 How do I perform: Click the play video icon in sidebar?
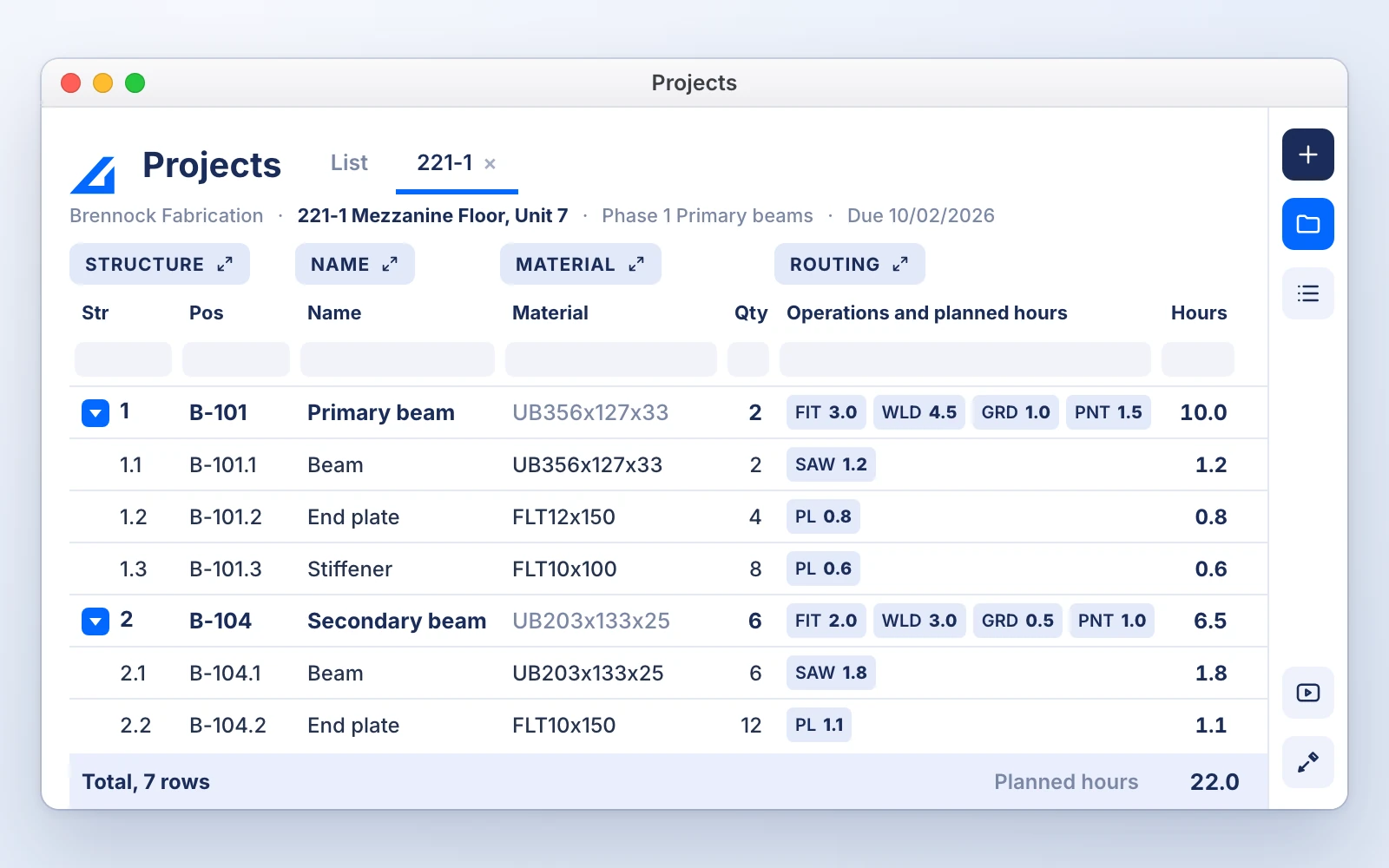[1307, 693]
